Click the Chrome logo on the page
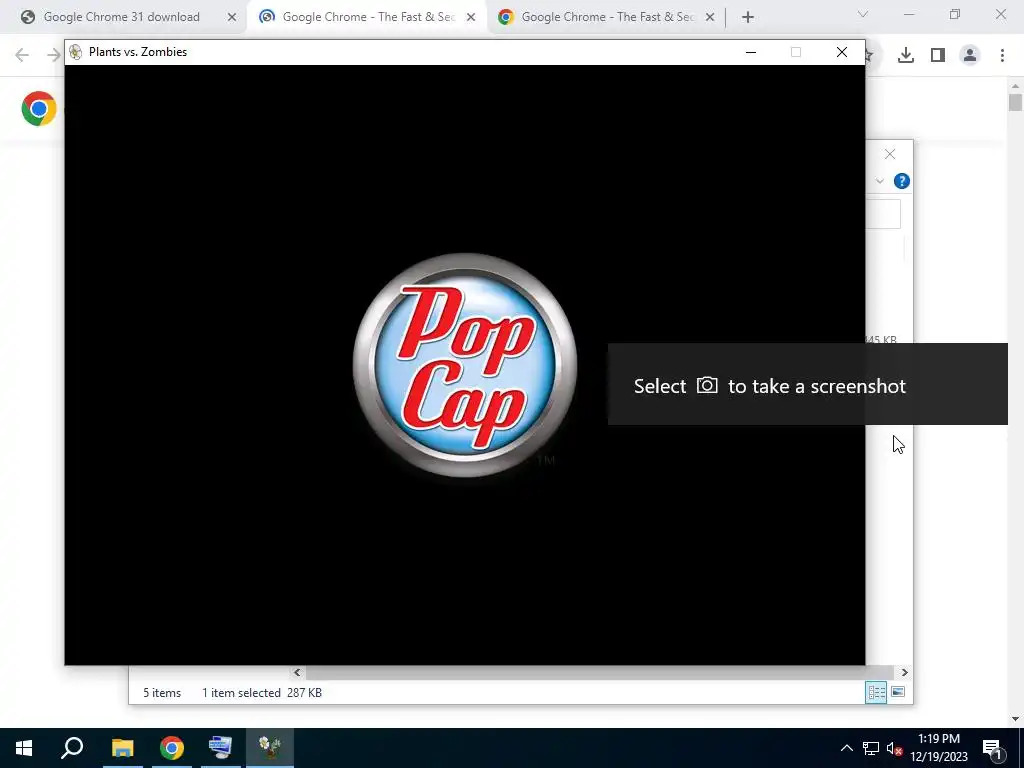 pyautogui.click(x=39, y=108)
